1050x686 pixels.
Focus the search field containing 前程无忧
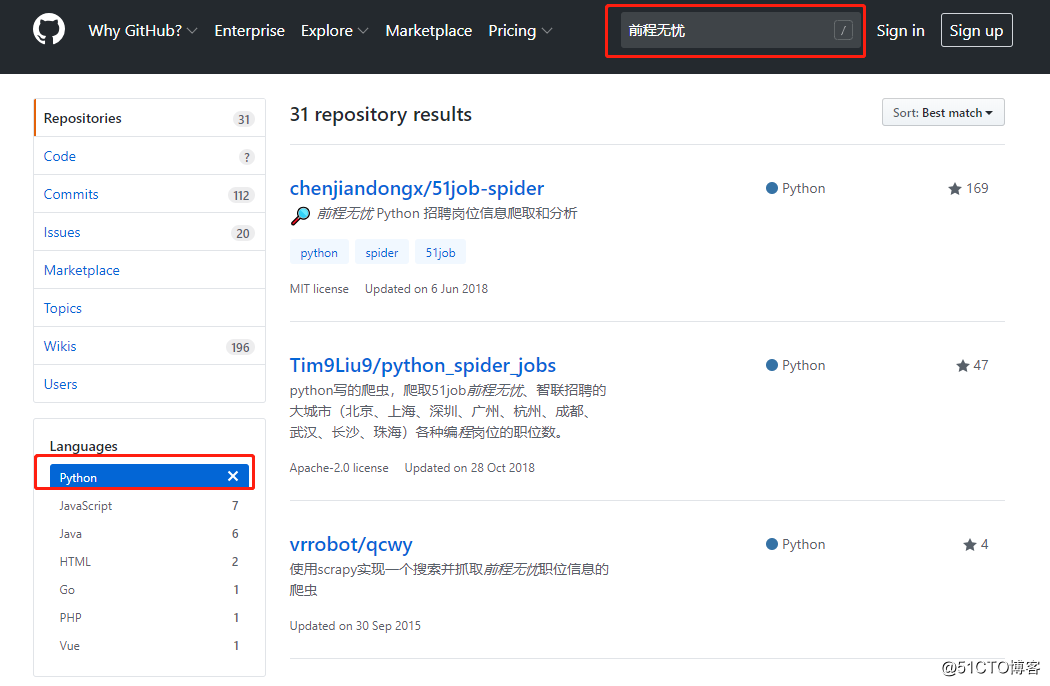point(741,30)
